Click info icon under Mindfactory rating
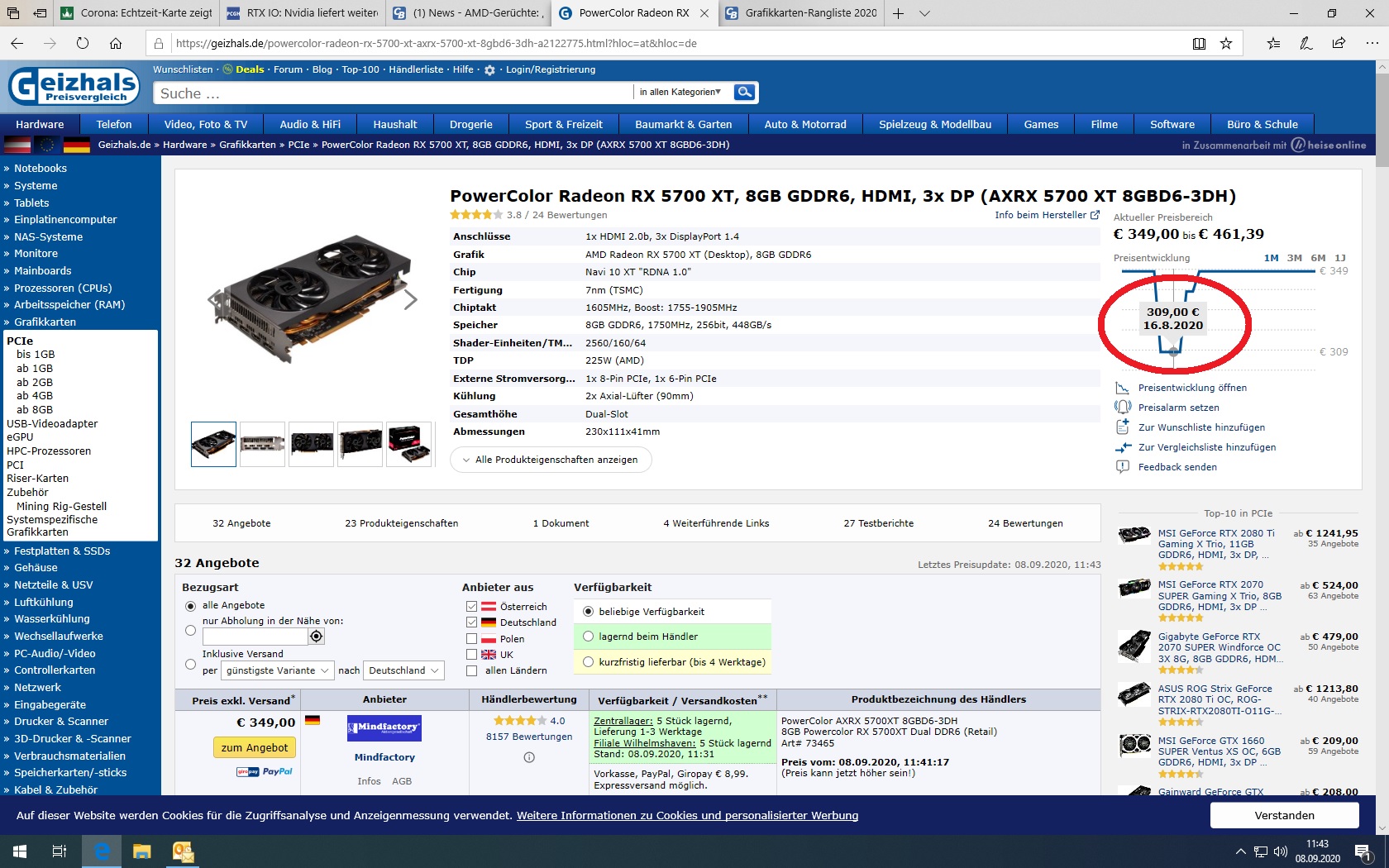The height and width of the screenshot is (868, 1389). click(529, 757)
